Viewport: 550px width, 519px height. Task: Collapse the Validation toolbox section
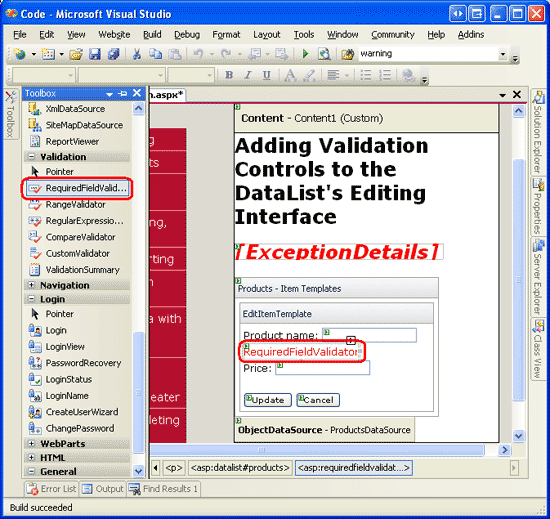tap(32, 156)
